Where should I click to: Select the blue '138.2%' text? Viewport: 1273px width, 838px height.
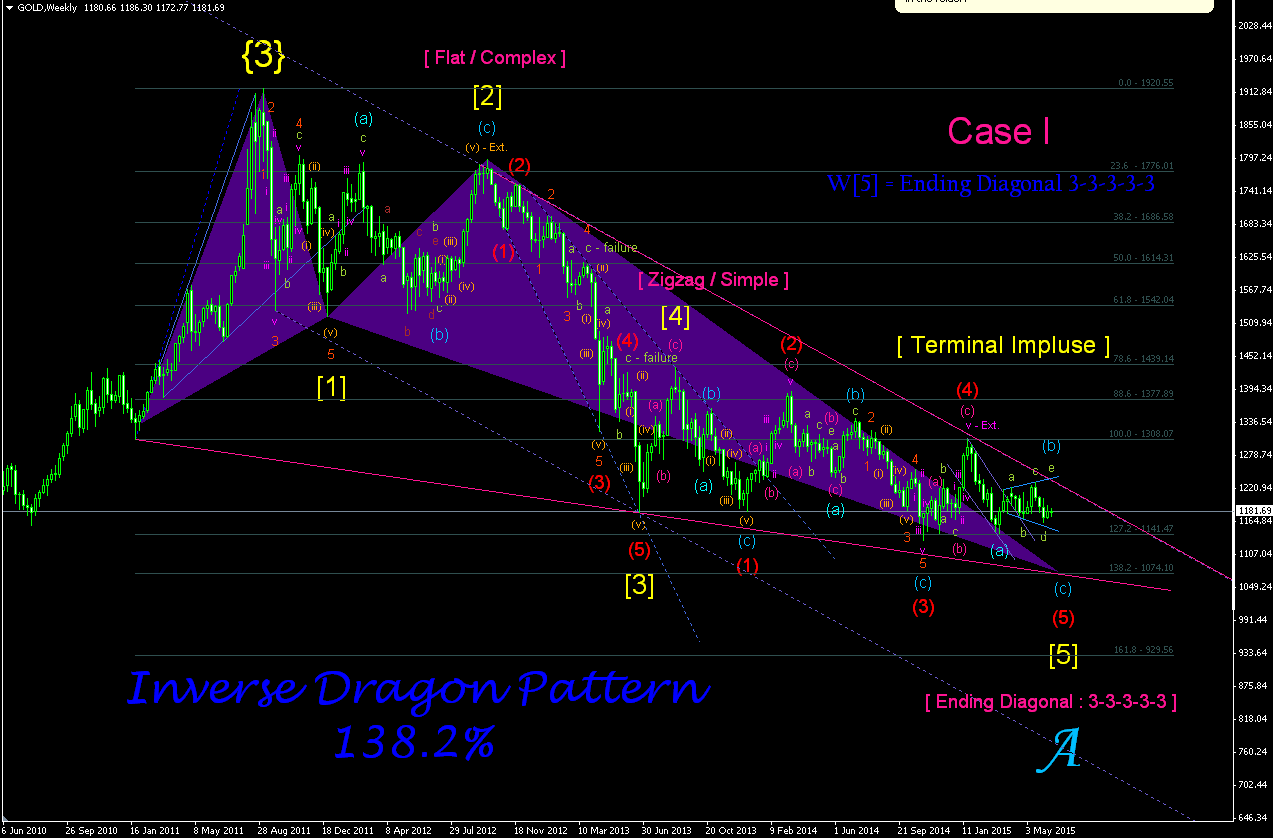414,742
